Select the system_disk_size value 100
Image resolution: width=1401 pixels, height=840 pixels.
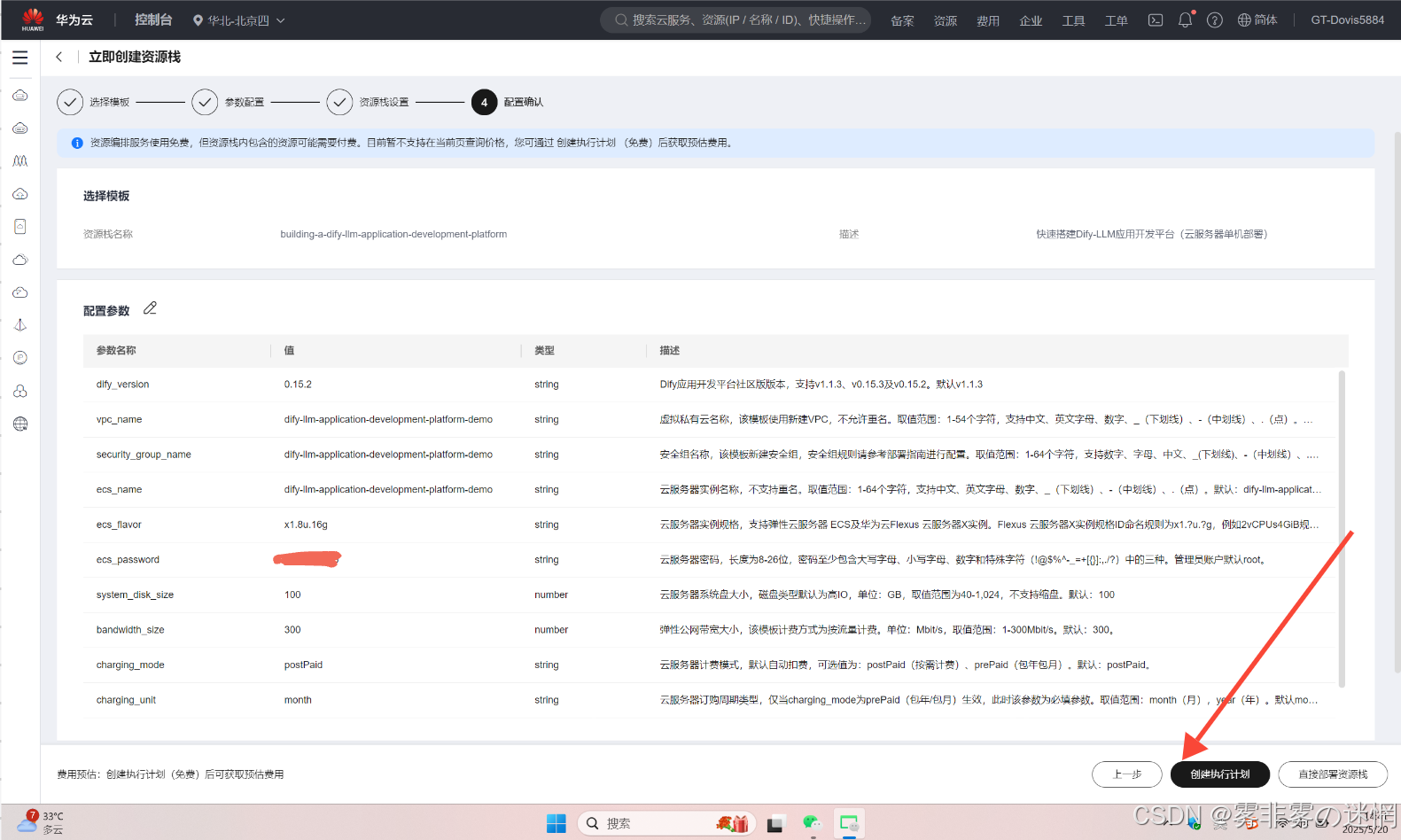292,595
